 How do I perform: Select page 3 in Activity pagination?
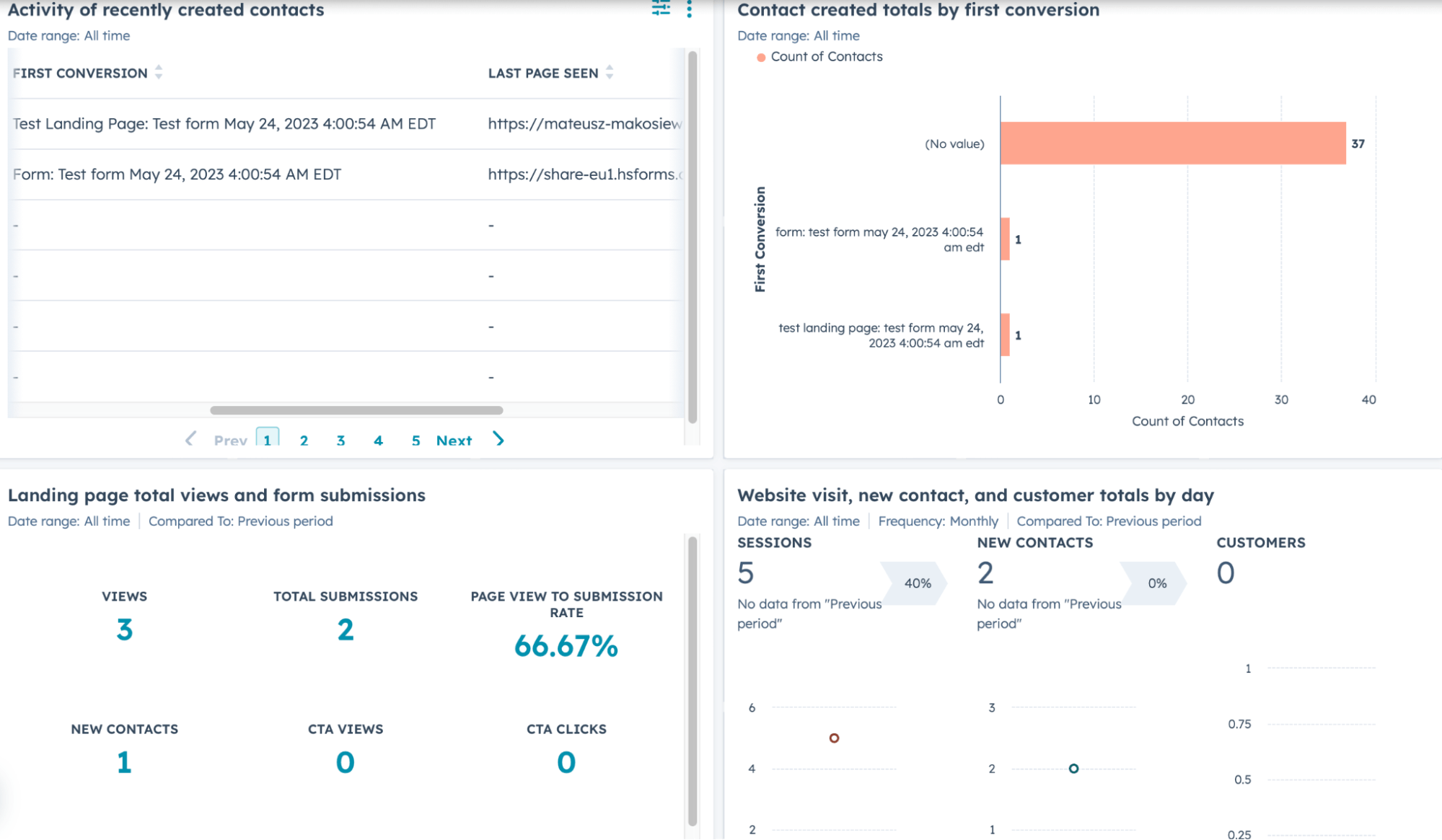coord(342,440)
